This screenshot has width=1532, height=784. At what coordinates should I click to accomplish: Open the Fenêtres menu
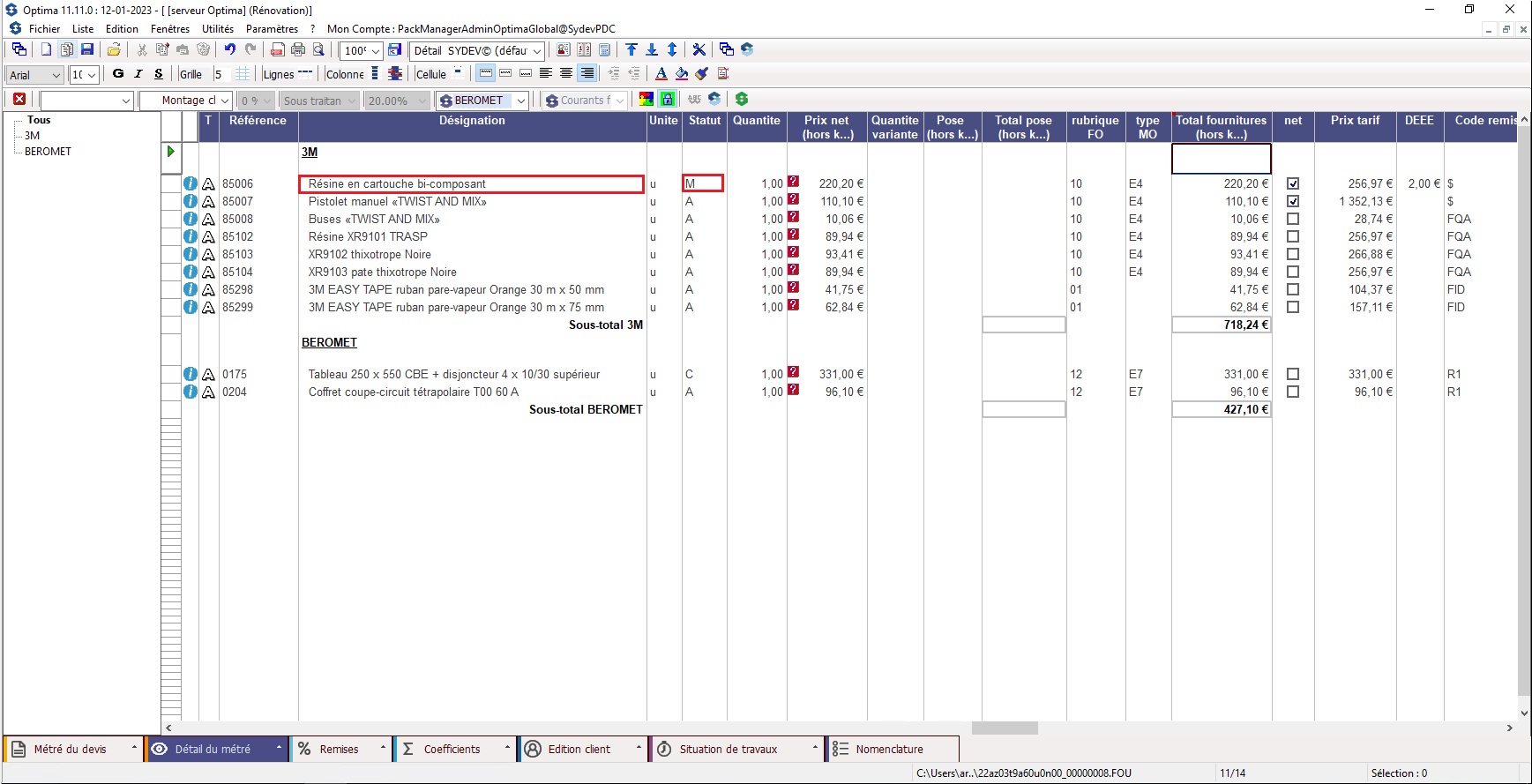[x=170, y=29]
